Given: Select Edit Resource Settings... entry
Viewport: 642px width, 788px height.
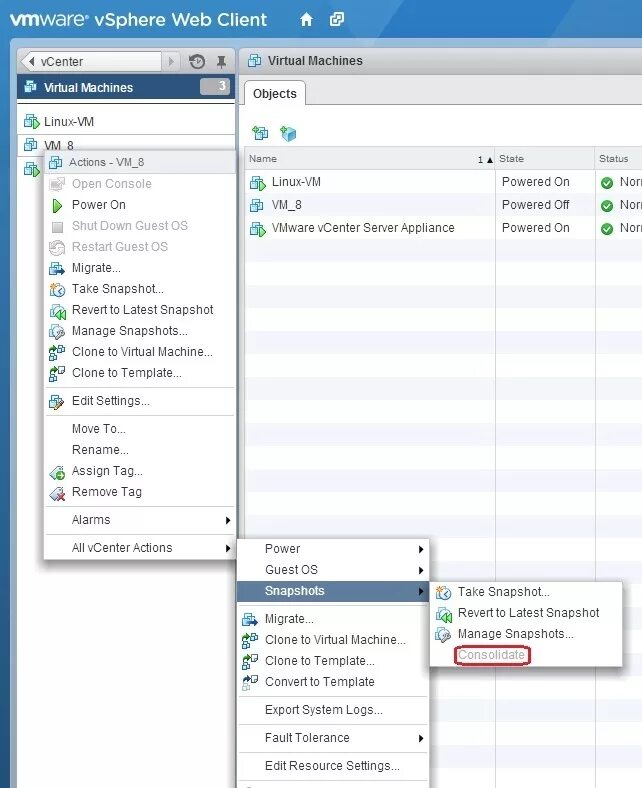Looking at the screenshot, I should [333, 766].
